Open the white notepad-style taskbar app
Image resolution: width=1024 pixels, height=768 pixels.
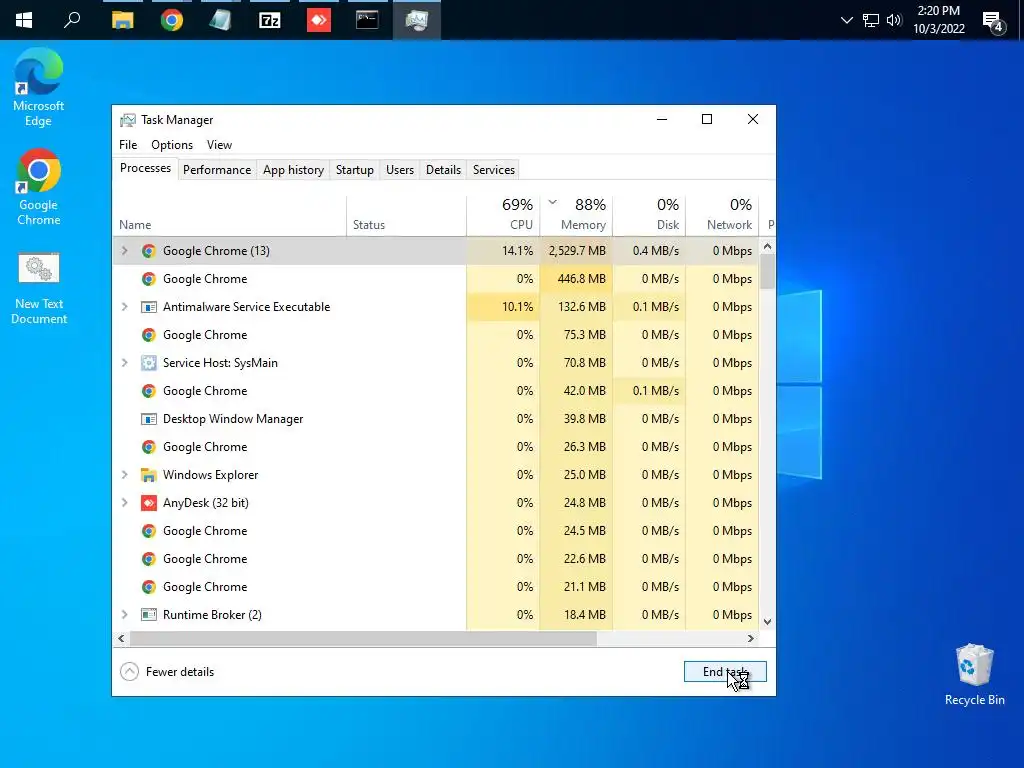click(x=221, y=20)
